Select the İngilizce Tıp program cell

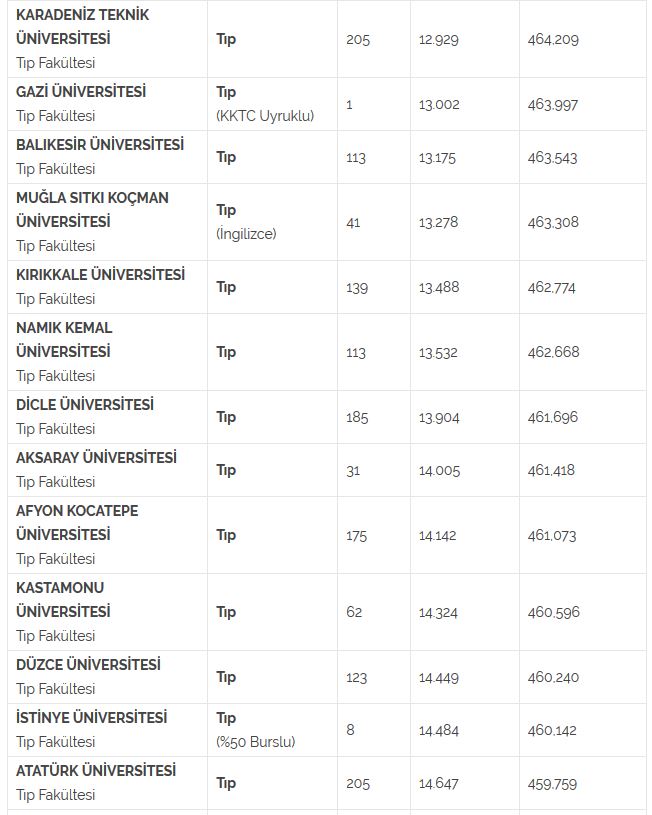(246, 222)
